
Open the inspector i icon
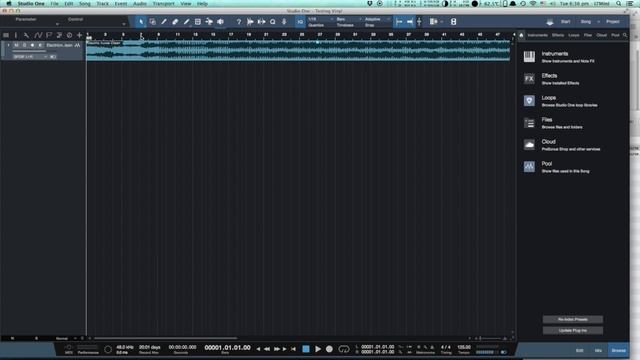click(x=16, y=36)
